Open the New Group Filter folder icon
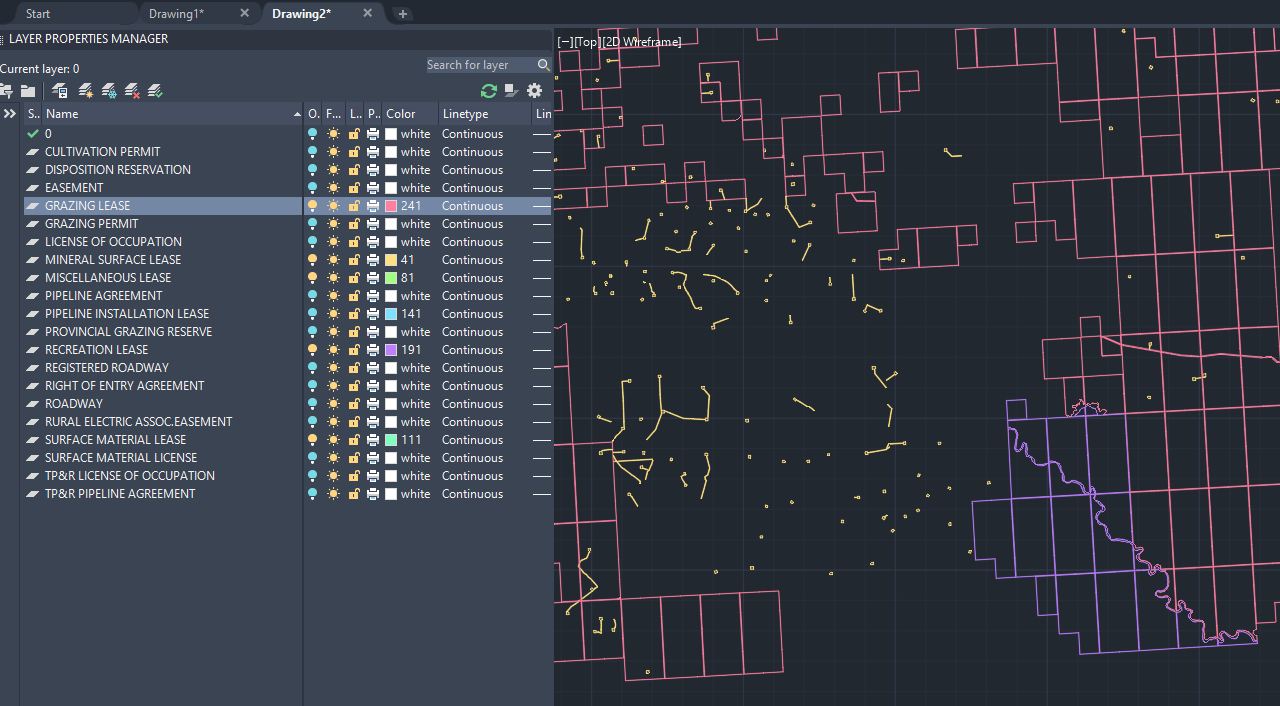Screen dimensions: 1280x706 (28, 90)
